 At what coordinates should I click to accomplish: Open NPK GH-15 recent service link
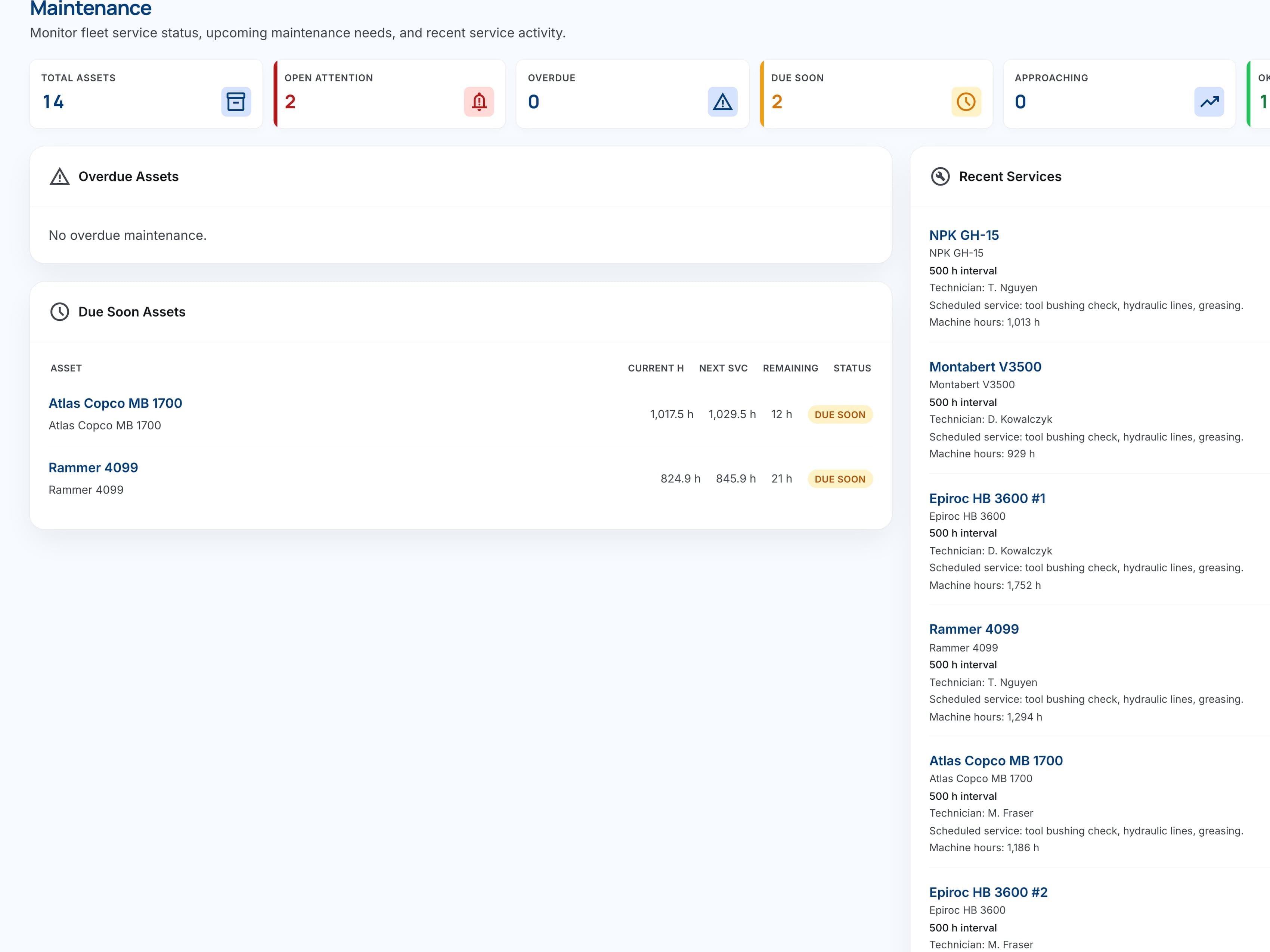click(964, 235)
